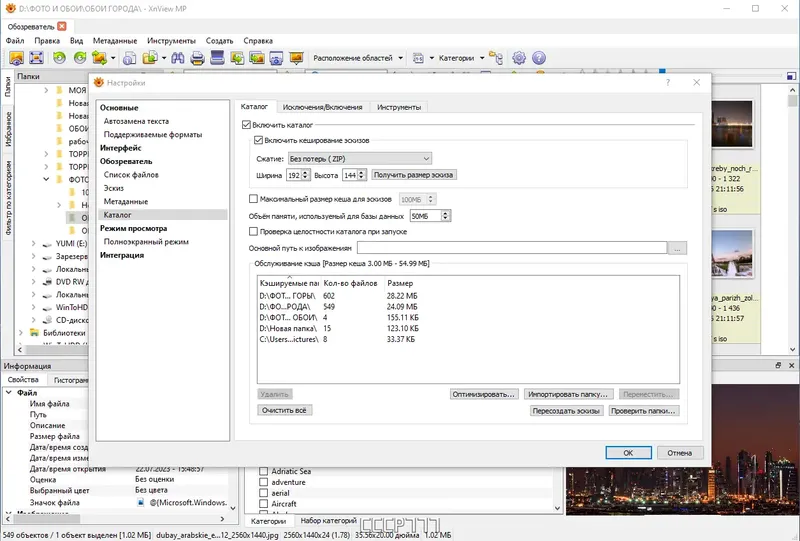Viewport: 800px width, 541px height.
Task: Click the Проверить папки... button
Action: [x=643, y=410]
